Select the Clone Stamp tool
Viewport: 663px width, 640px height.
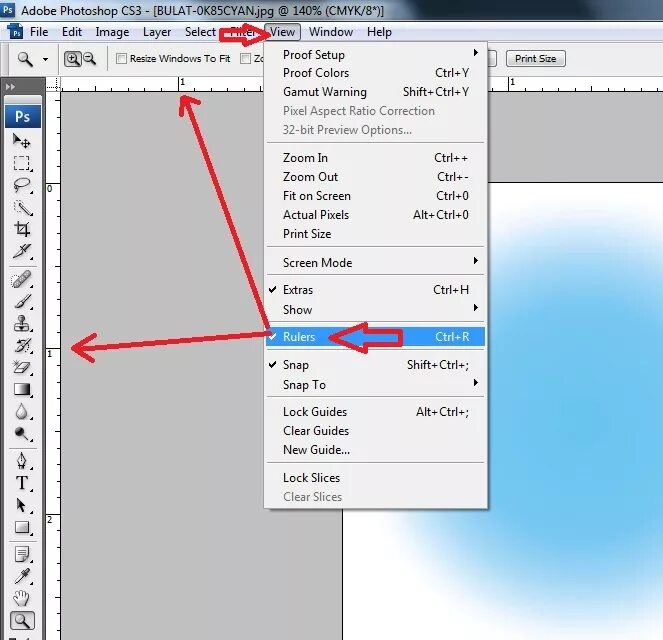[22, 324]
